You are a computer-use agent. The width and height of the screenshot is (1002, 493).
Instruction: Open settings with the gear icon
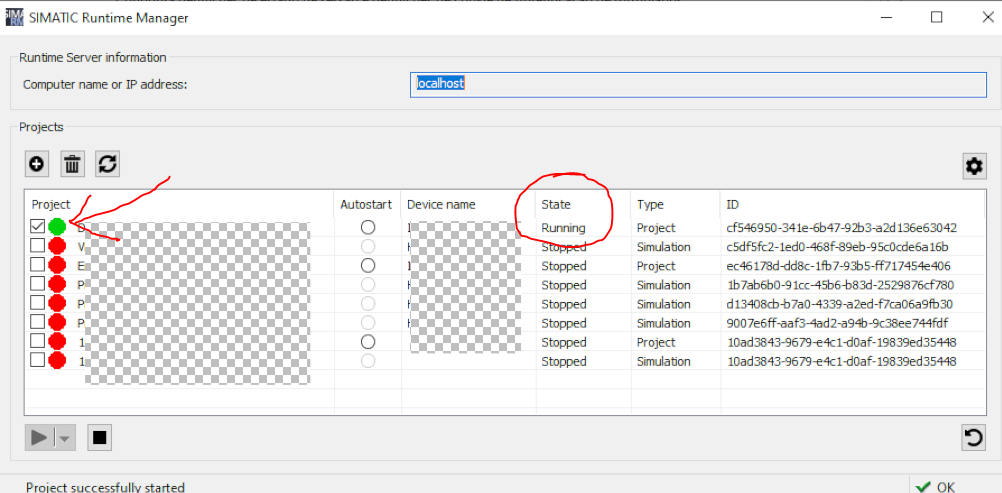click(x=974, y=166)
